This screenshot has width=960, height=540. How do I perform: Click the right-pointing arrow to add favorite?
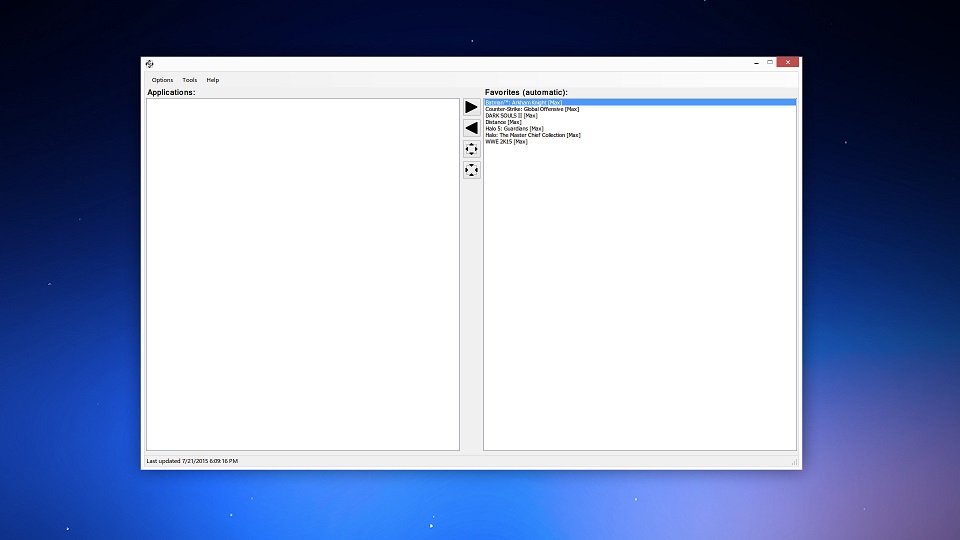point(471,107)
